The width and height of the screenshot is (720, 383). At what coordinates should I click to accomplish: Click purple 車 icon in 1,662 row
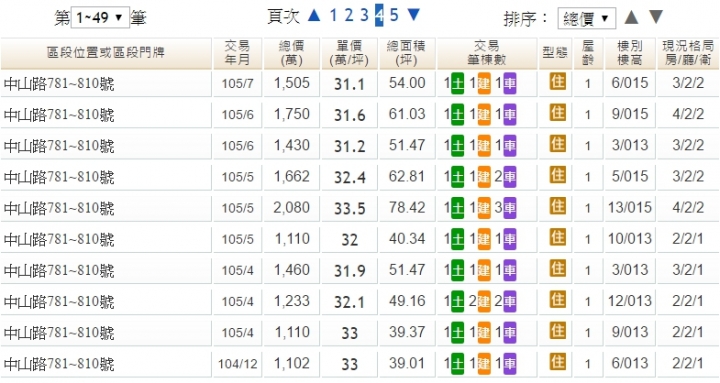tap(510, 177)
